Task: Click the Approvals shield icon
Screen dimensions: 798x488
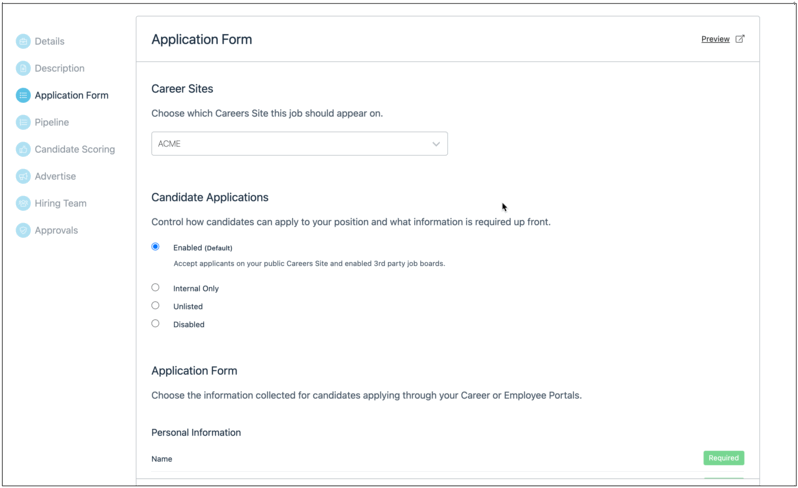Action: click(23, 230)
